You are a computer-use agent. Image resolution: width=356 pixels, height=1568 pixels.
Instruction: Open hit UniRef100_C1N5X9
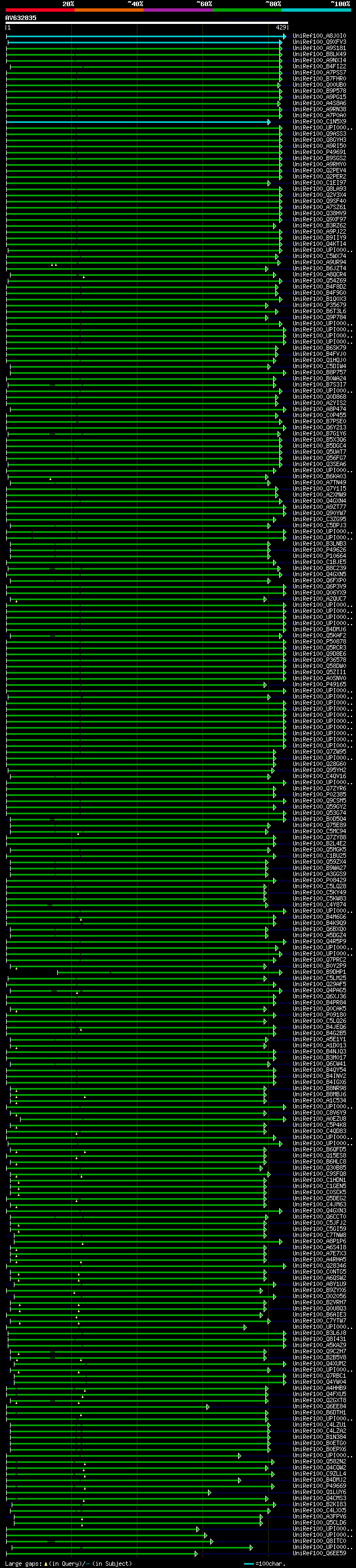[319, 122]
